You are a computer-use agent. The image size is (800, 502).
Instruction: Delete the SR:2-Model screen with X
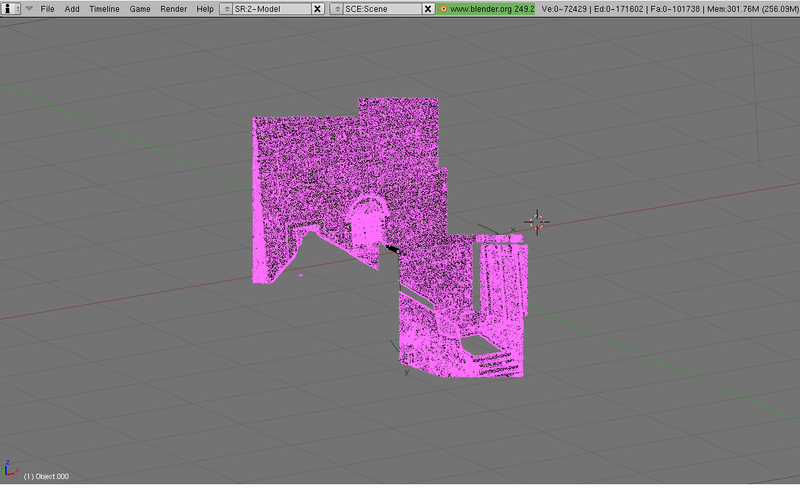point(317,9)
